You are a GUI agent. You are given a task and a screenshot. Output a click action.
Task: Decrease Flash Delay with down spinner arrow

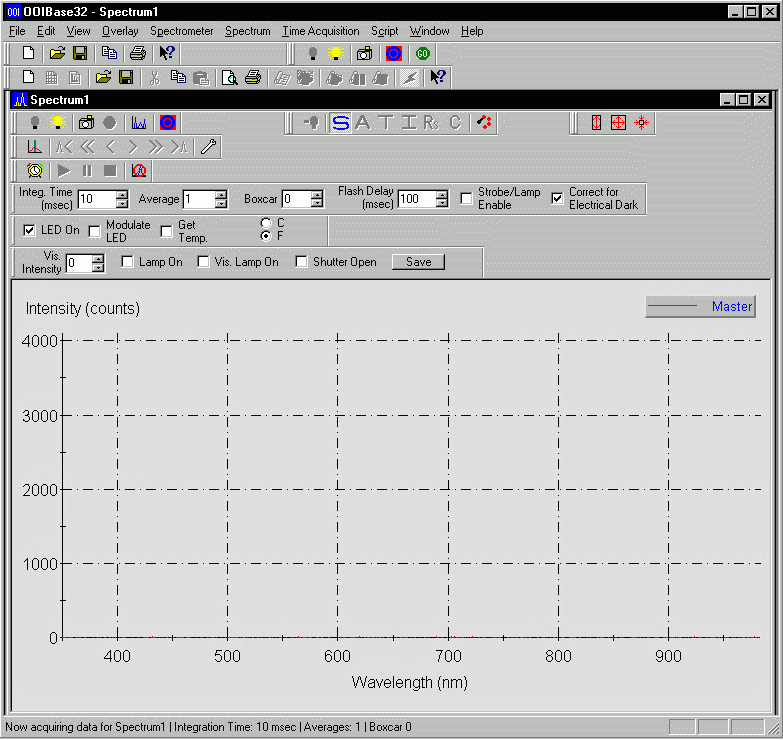pyautogui.click(x=442, y=203)
